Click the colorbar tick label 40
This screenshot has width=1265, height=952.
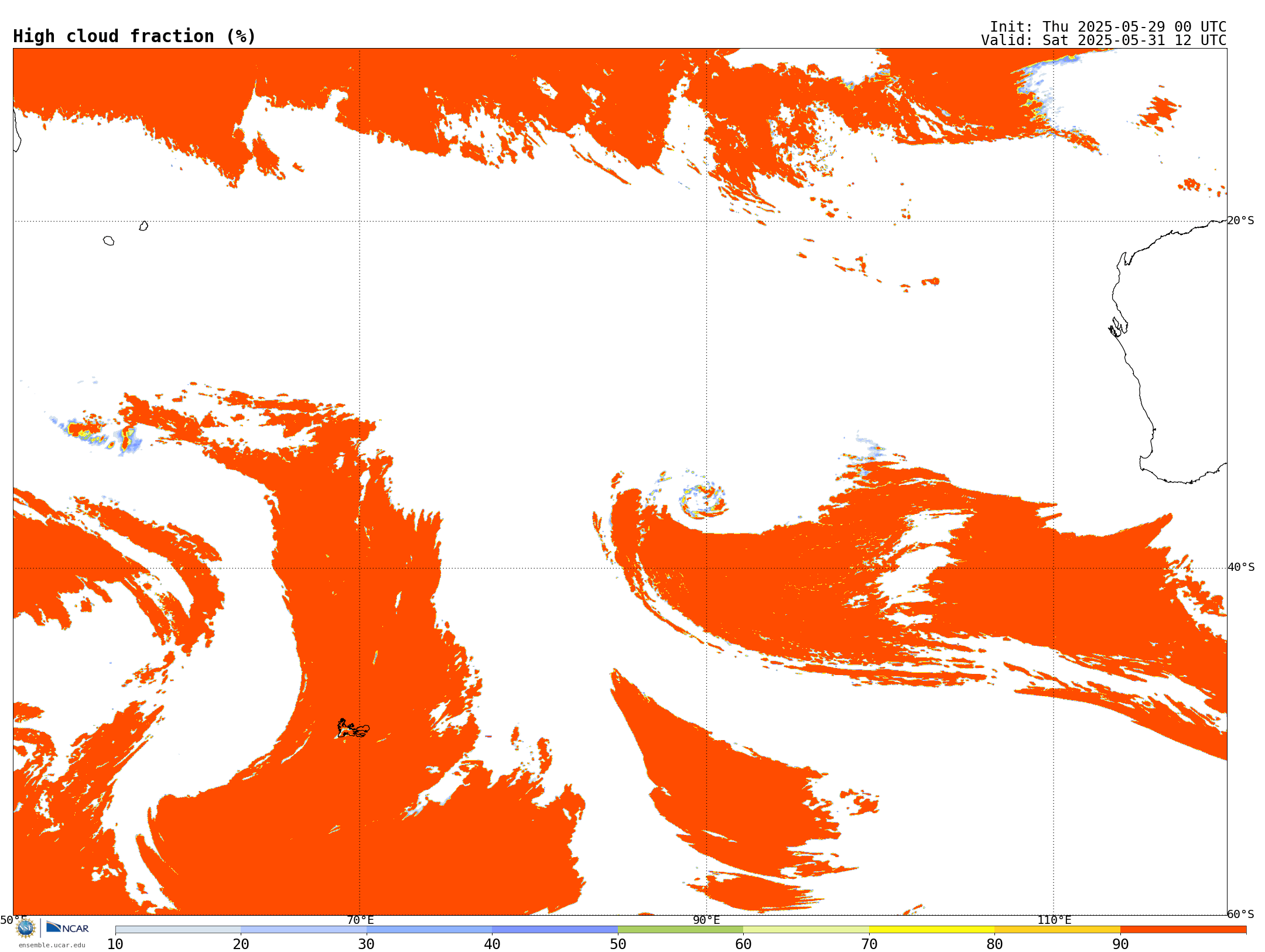pyautogui.click(x=492, y=944)
